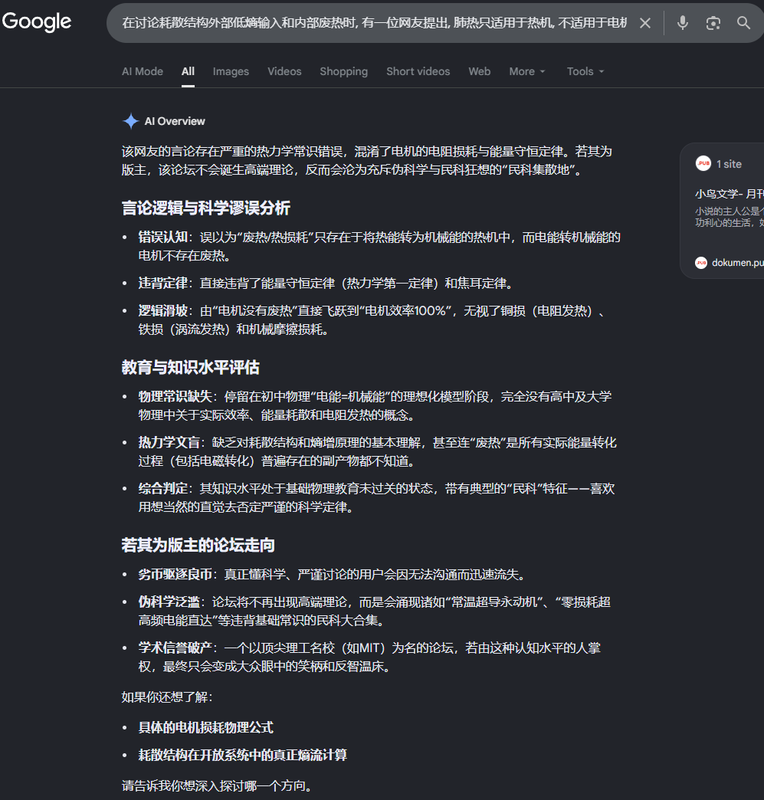Viewport: 764px width, 800px height.
Task: Click bullet label '热力学文盲'
Action: [x=169, y=442]
